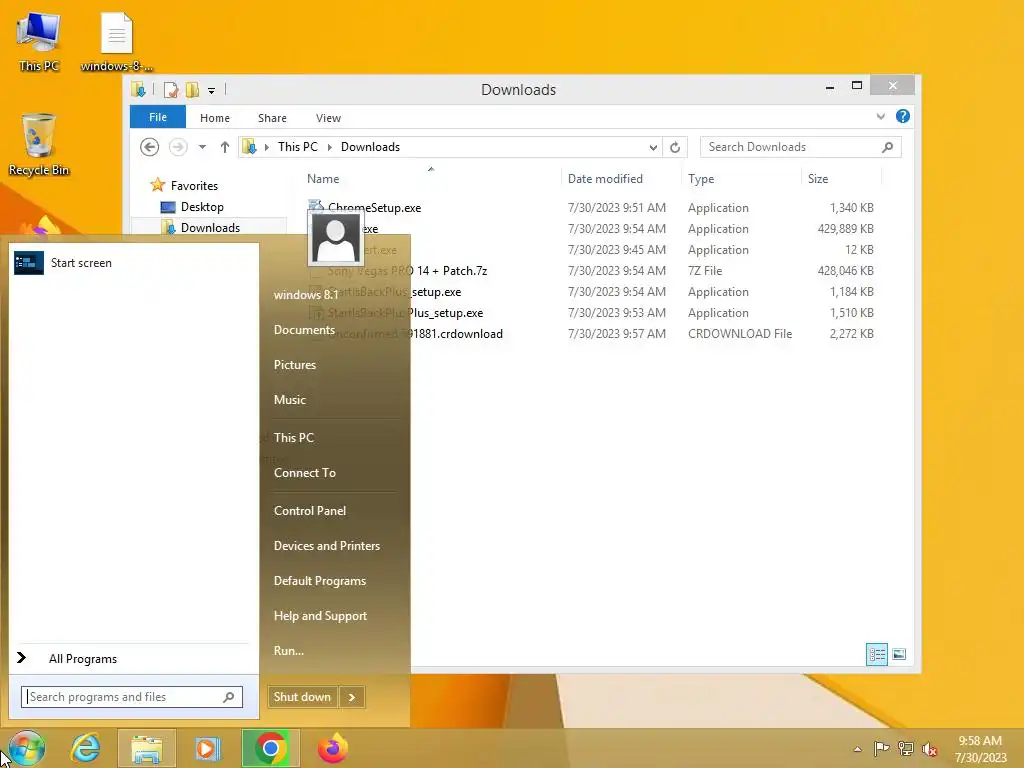Switch to details view layout button

pyautogui.click(x=876, y=654)
